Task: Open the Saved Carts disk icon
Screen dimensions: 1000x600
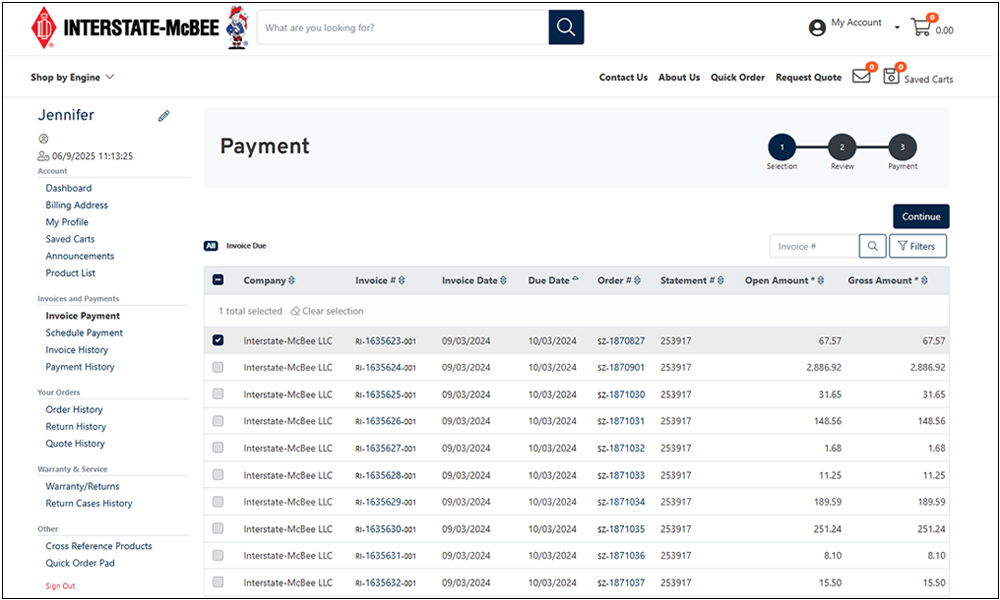Action: pyautogui.click(x=891, y=77)
